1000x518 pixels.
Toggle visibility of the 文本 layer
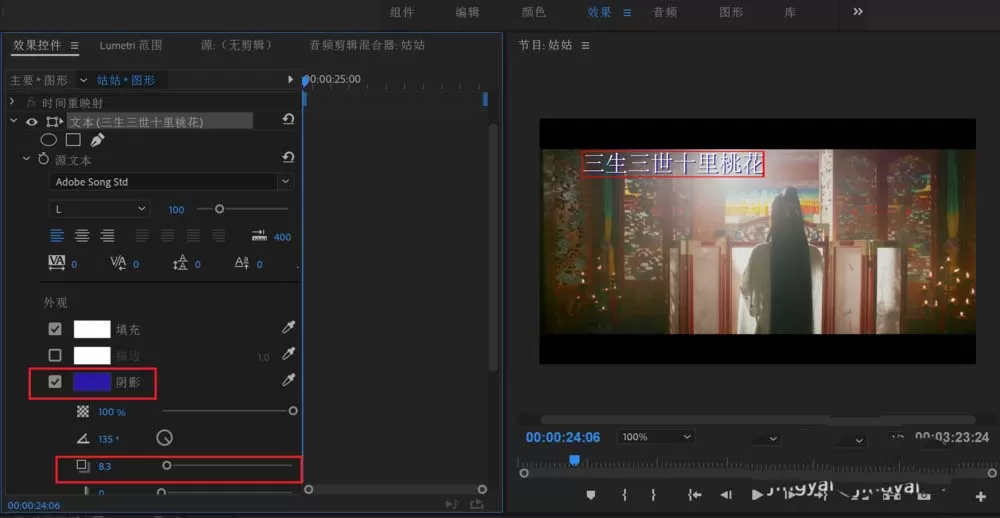[31, 122]
